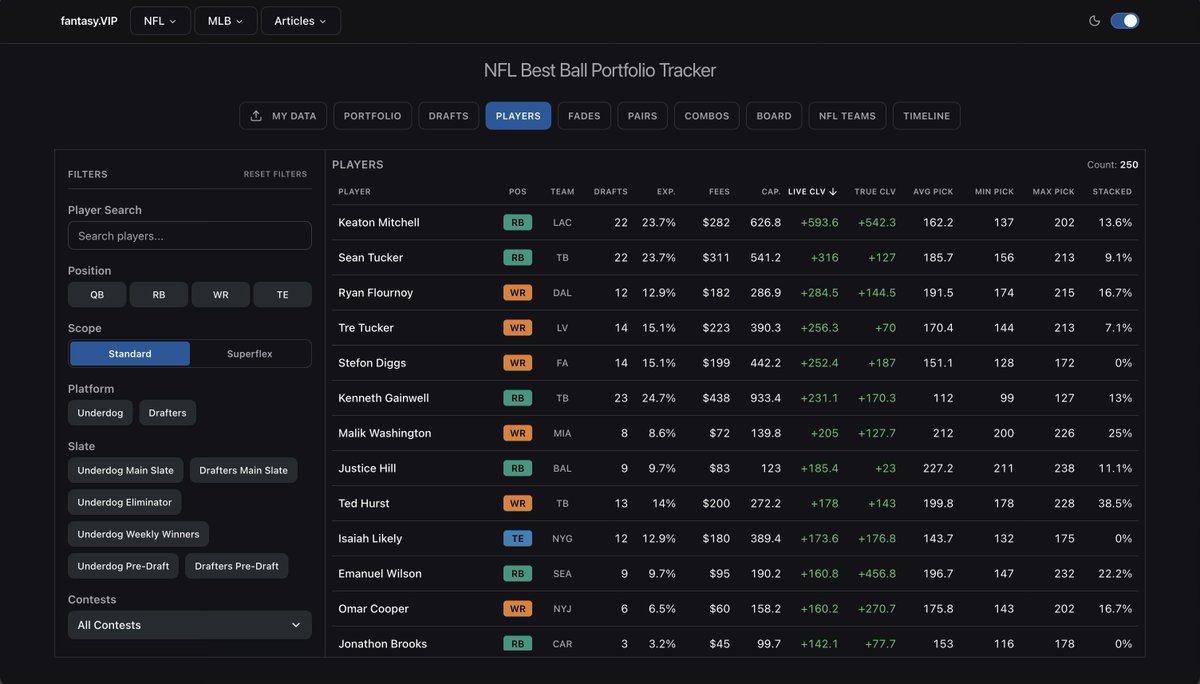This screenshot has width=1200, height=684.
Task: Sort by the Fees column header
Action: pyautogui.click(x=720, y=192)
